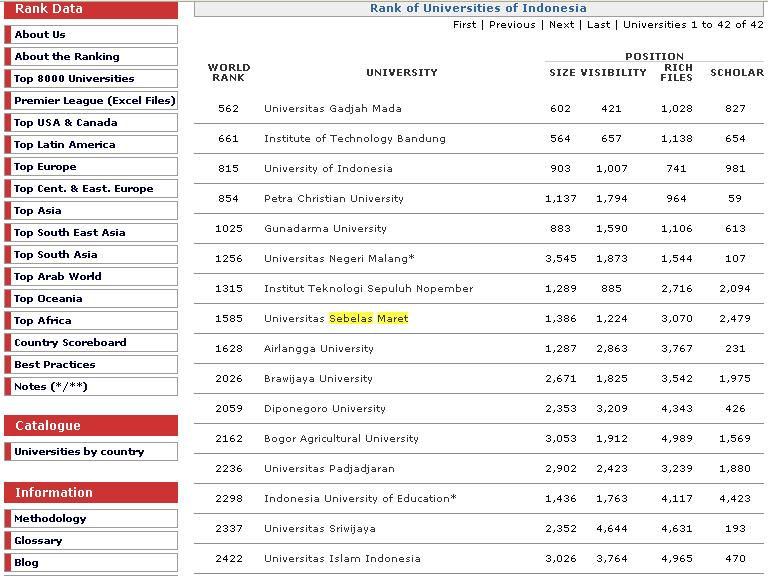The width and height of the screenshot is (768, 576).
Task: Go to Top Cent. & East. Europe
Action: click(x=91, y=189)
